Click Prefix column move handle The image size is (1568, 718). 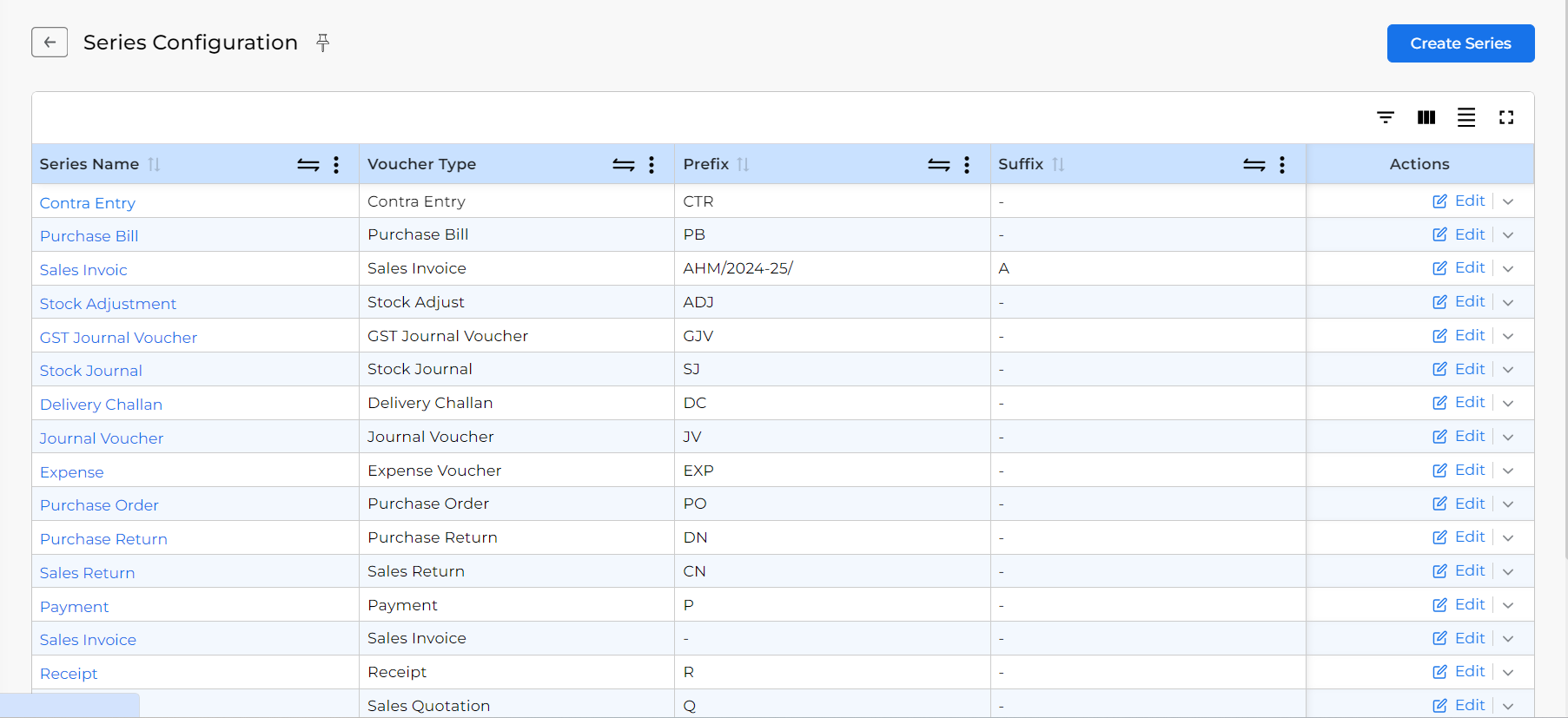coord(939,165)
